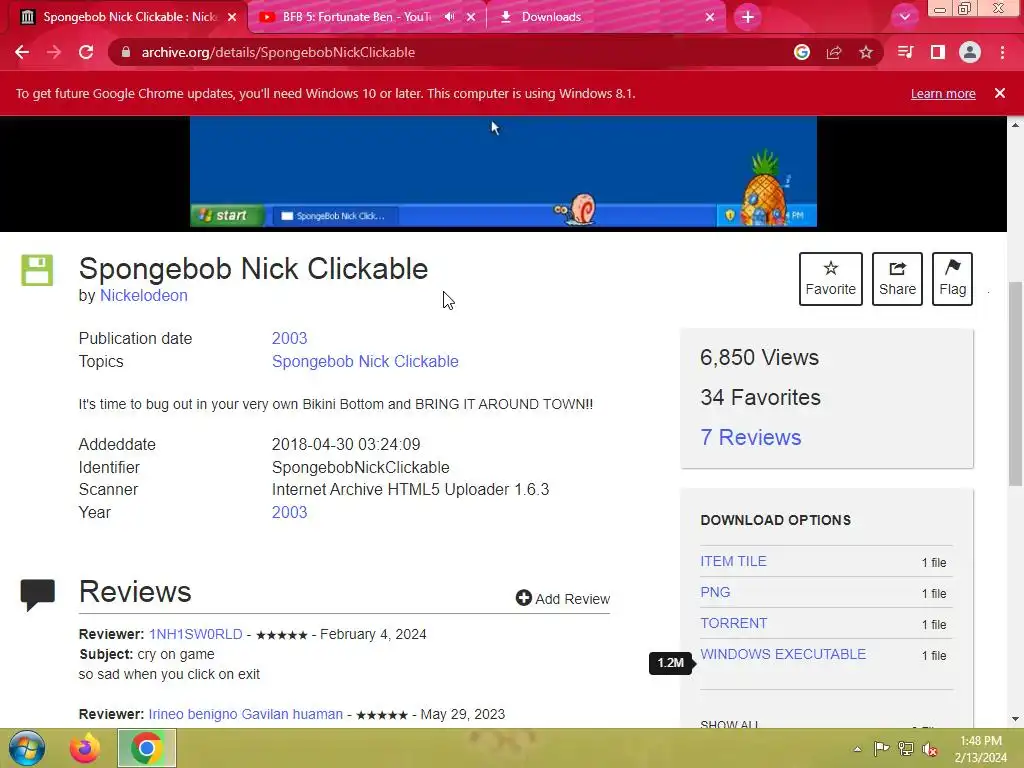The height and width of the screenshot is (768, 1024).
Task: Select the 34 Favorites text
Action: [x=760, y=397]
